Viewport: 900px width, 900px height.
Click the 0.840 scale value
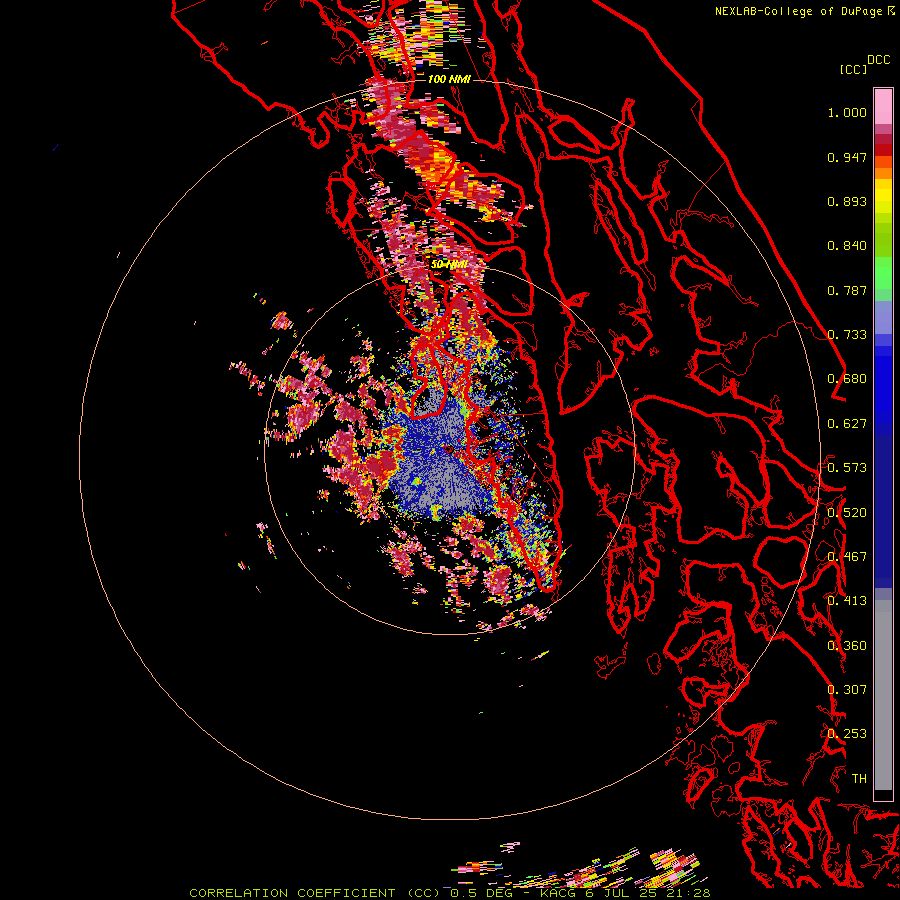(x=847, y=246)
